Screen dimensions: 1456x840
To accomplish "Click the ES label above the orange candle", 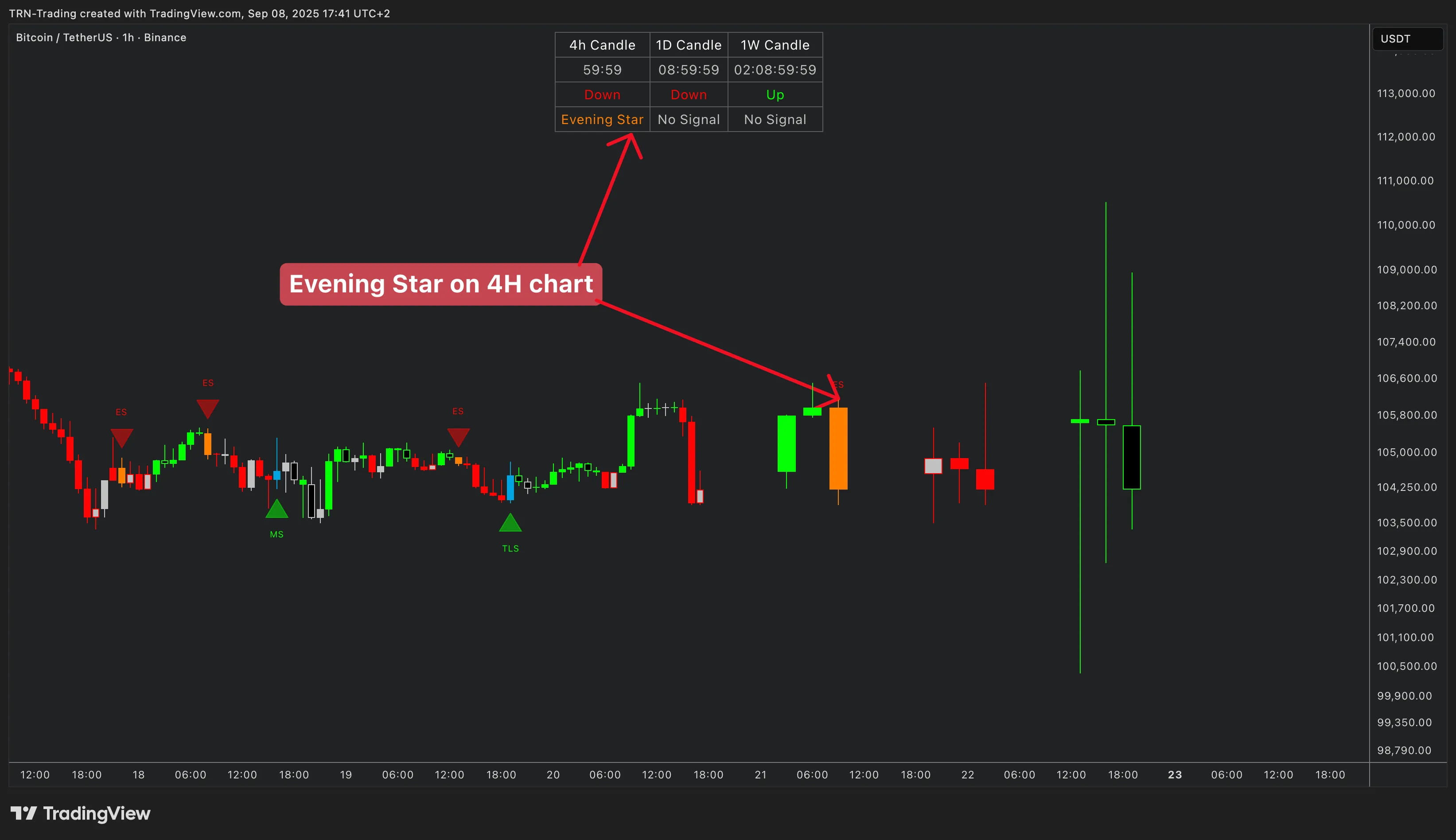I will click(x=838, y=384).
